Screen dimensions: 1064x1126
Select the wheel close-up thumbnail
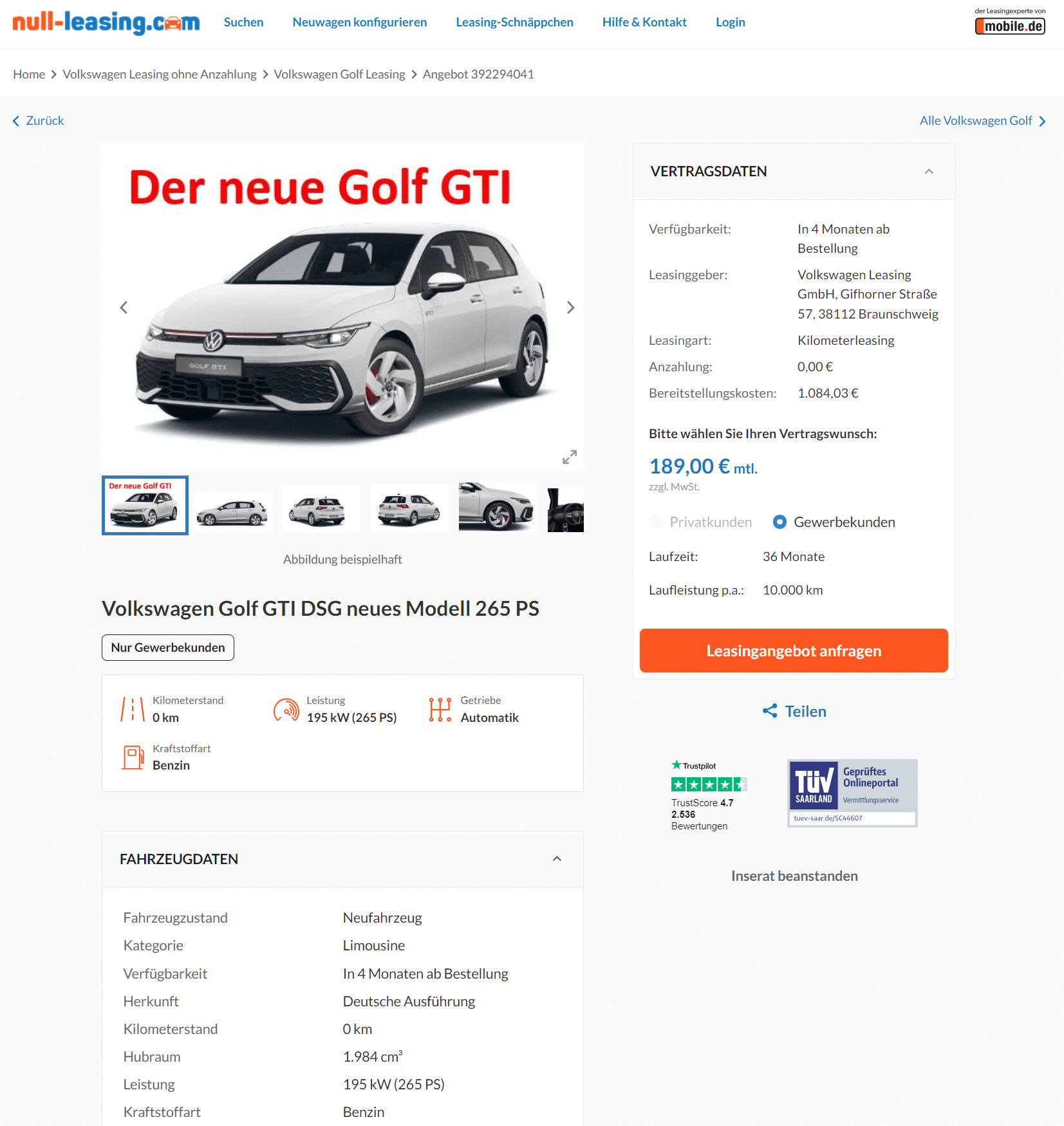tap(498, 507)
